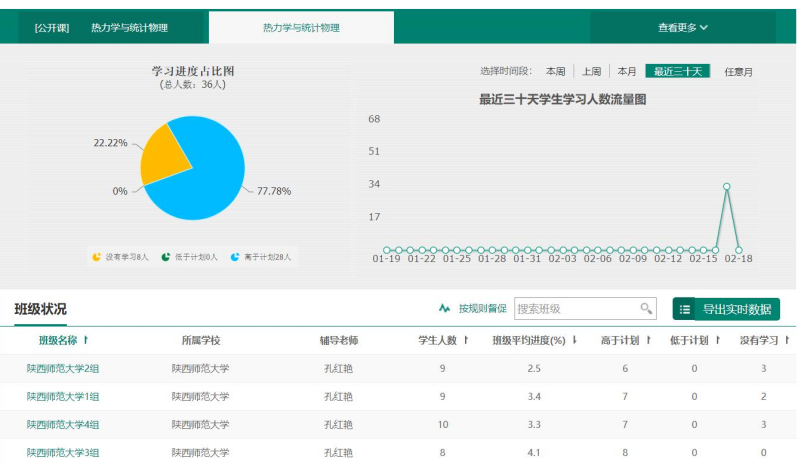801x468 pixels.
Task: Click the 按规则督促 chart icon
Action: click(445, 309)
